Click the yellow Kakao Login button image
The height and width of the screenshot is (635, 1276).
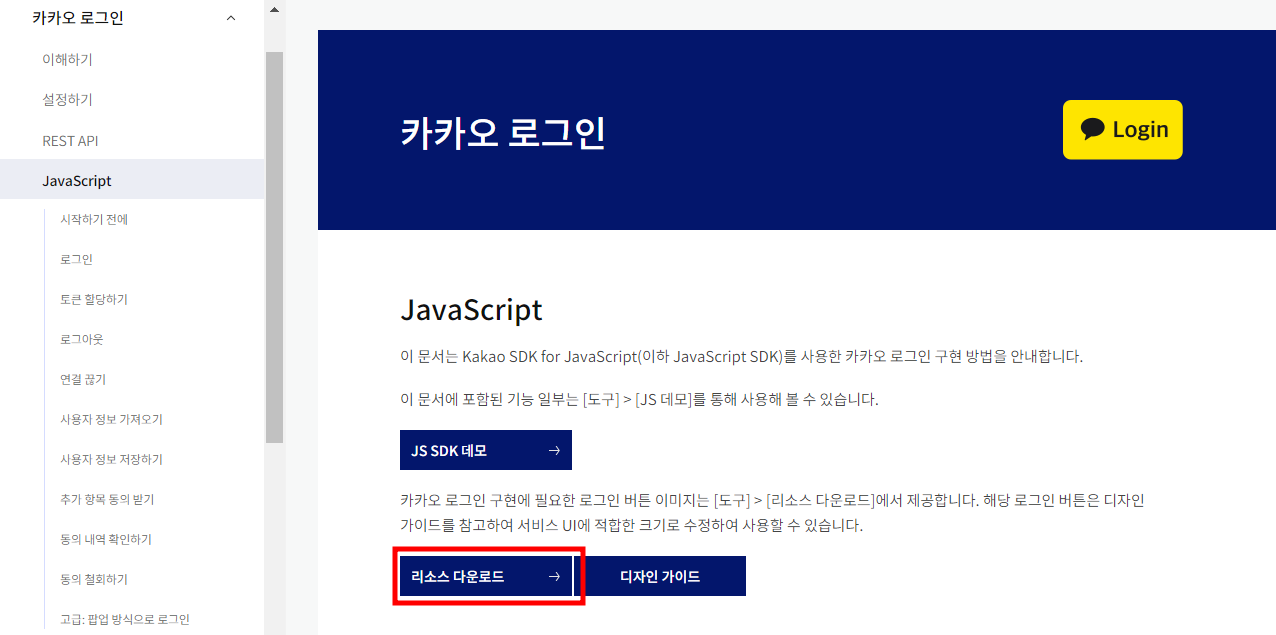pos(1123,130)
